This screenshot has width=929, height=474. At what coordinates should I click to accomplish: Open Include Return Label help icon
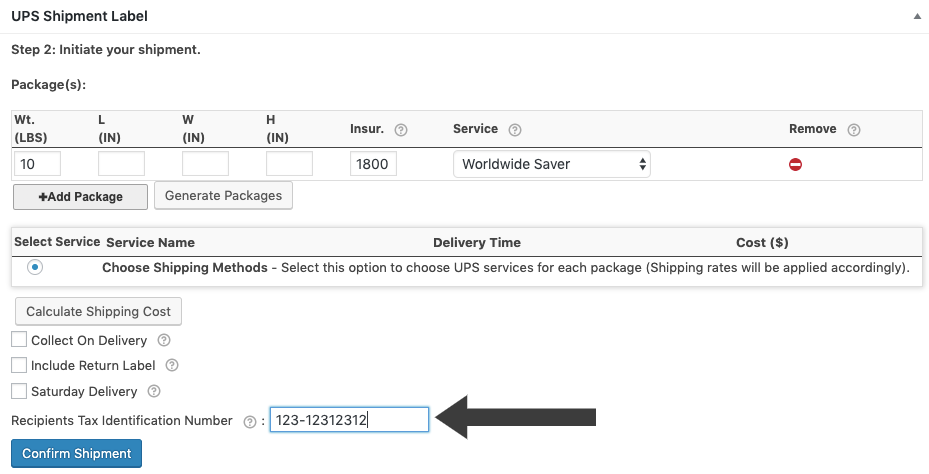pyautogui.click(x=172, y=365)
